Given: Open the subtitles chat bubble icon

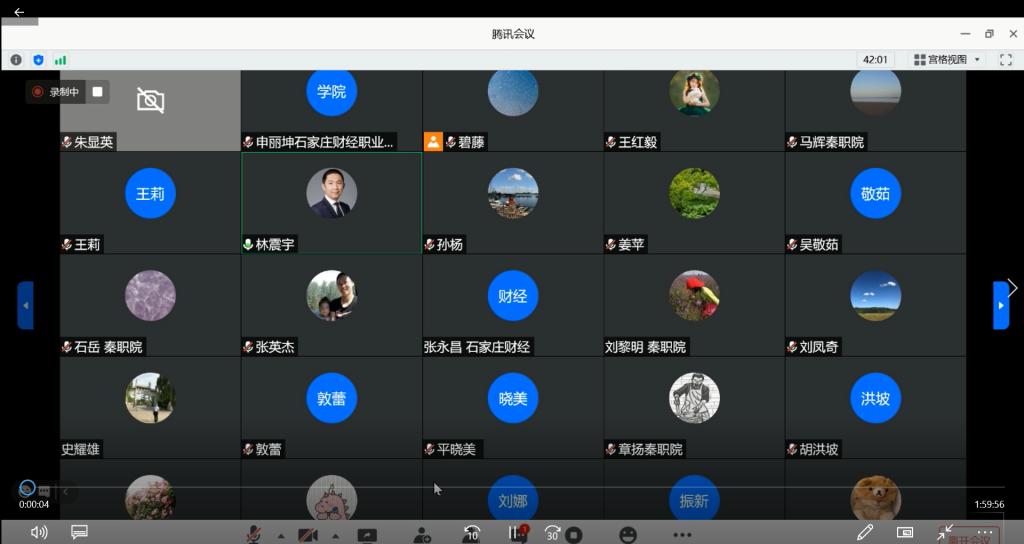Looking at the screenshot, I should coord(79,532).
